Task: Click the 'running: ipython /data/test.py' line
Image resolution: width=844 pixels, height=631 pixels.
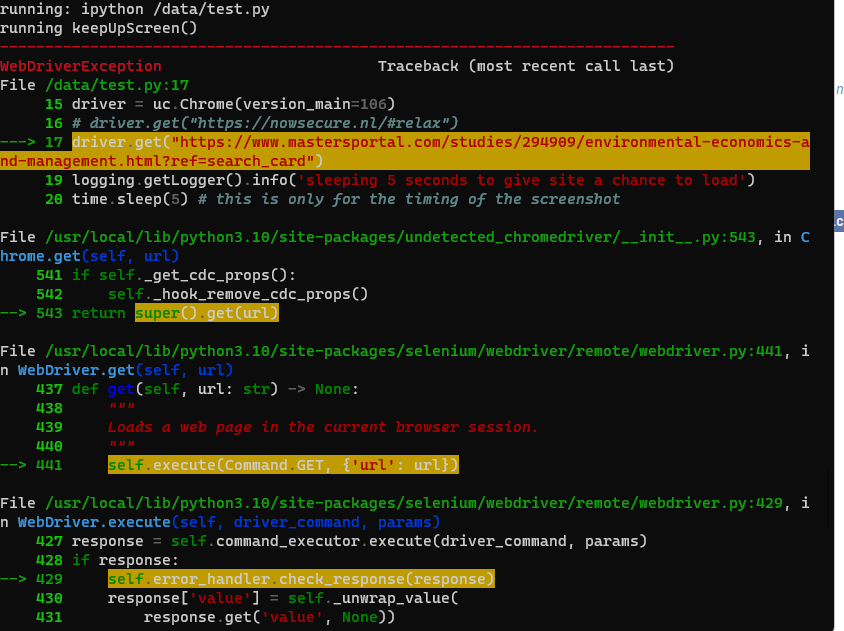Action: click(x=135, y=9)
